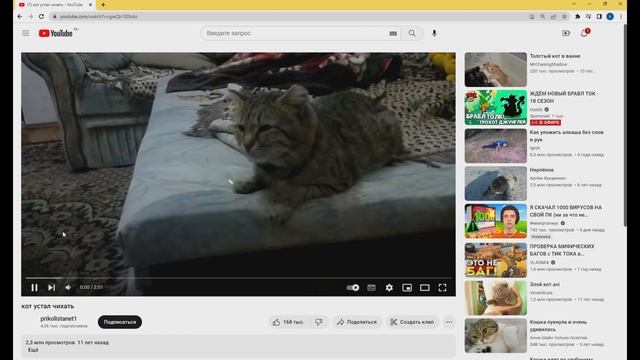Screen dimensions: 640x360
Task: Start voice search with microphone icon
Action: 434,33
